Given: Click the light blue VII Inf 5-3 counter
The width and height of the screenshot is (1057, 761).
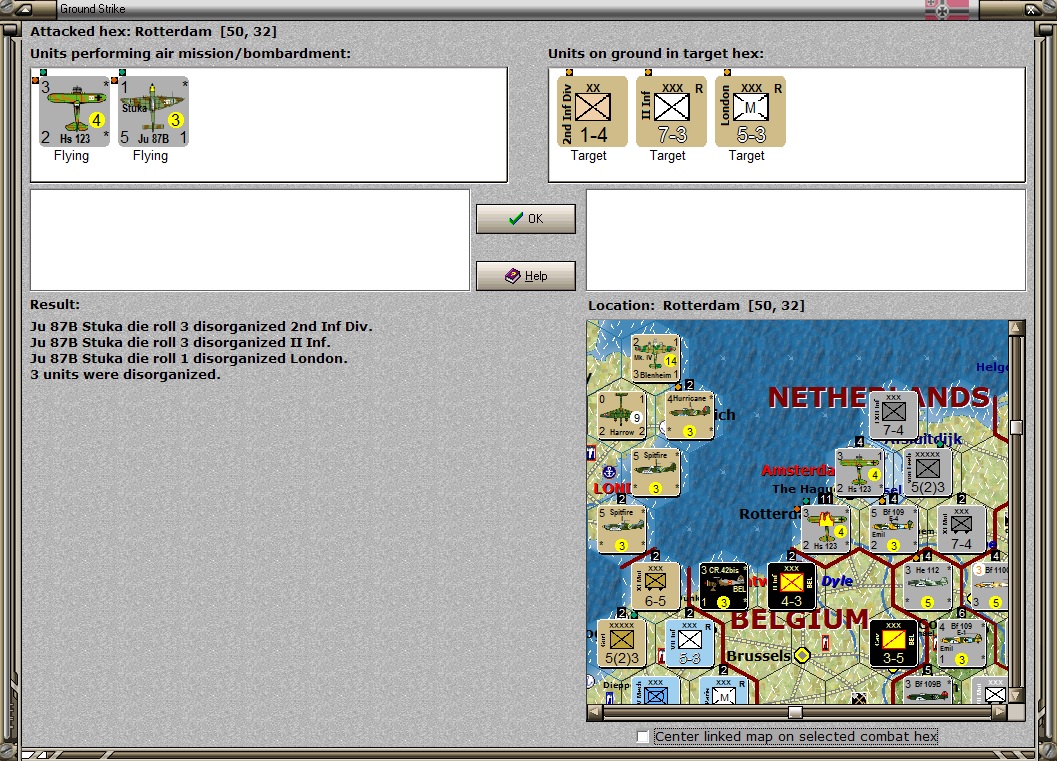Looking at the screenshot, I should 689,644.
